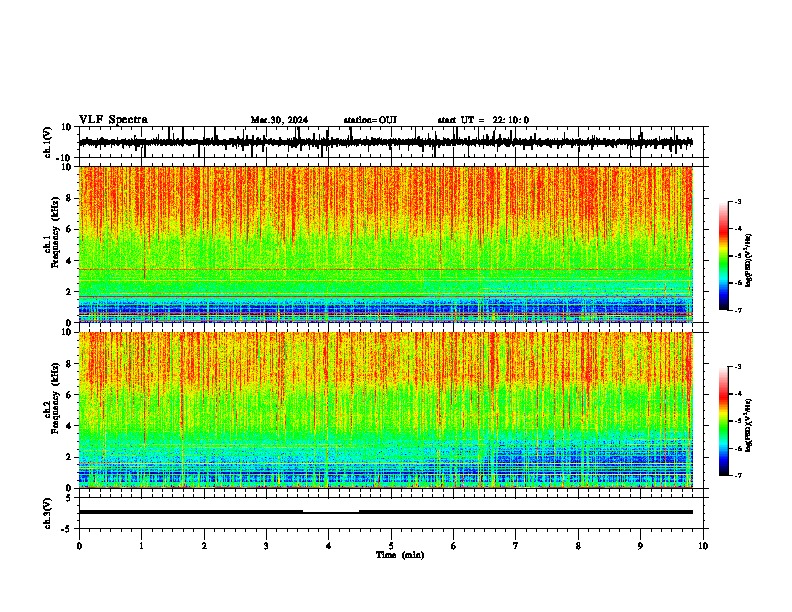The image size is (792, 612).
Task: Click the ch.1 colorbar log(PSD) label
Action: point(749,261)
